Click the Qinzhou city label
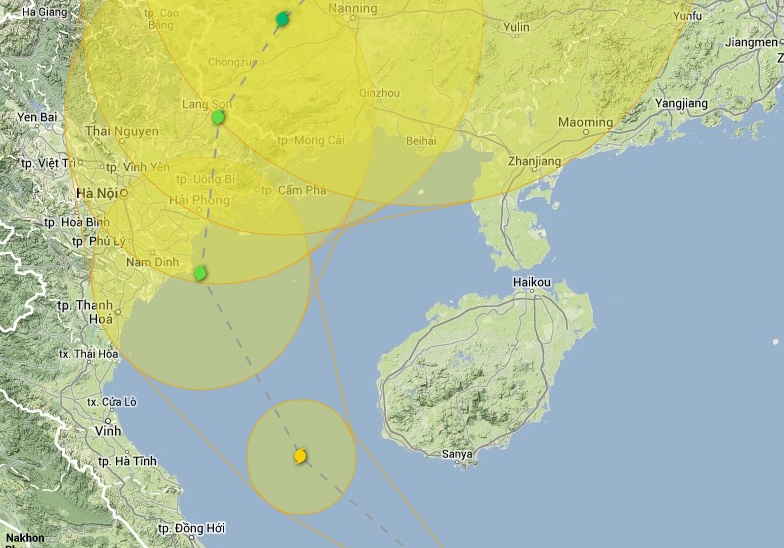Screen dimensions: 784x548 (x=378, y=93)
